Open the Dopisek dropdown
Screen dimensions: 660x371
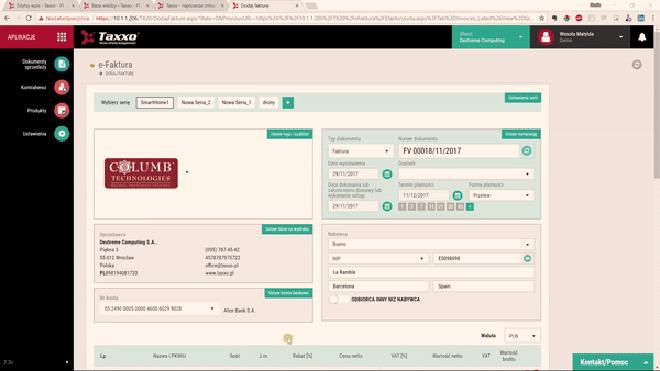tap(466, 173)
